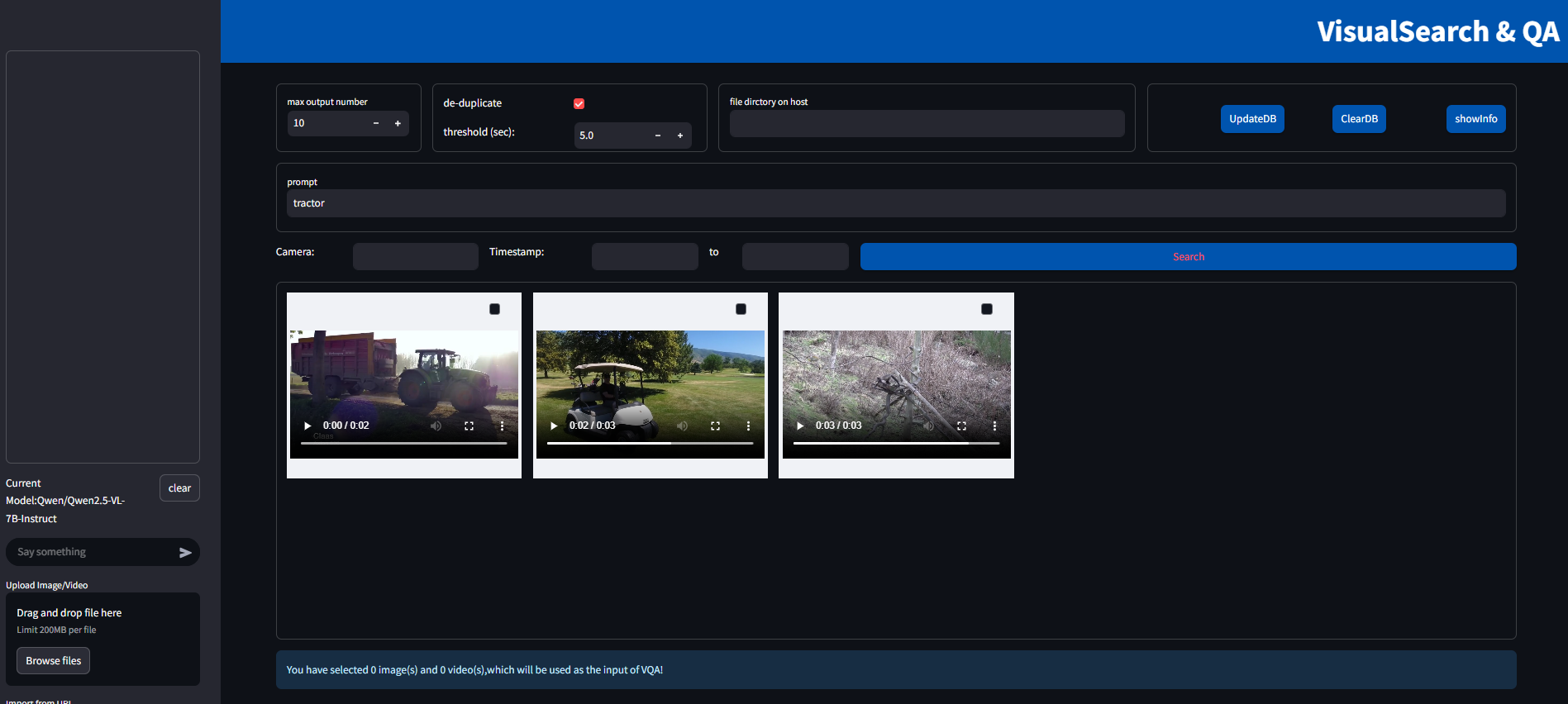Open fullscreen on the tractor video
Image resolution: width=1568 pixels, height=704 pixels.
point(469,426)
